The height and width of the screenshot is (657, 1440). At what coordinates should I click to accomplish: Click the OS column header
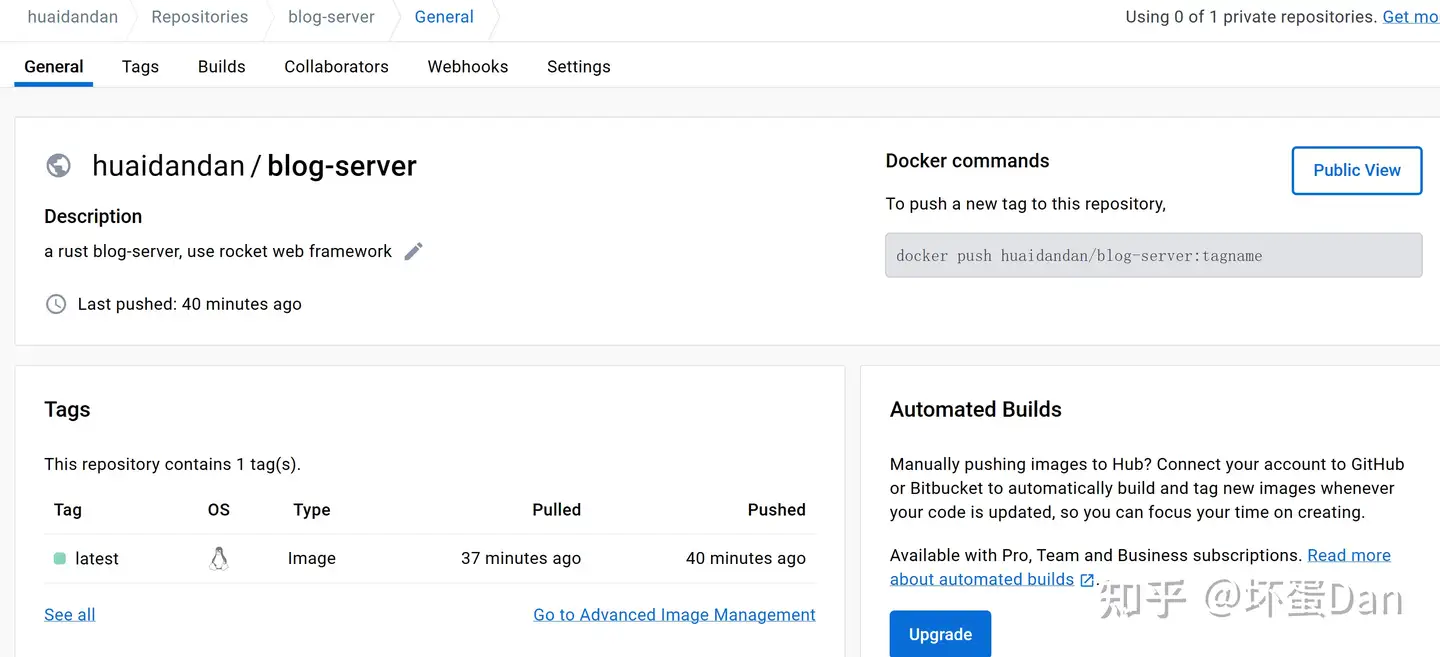tap(219, 510)
